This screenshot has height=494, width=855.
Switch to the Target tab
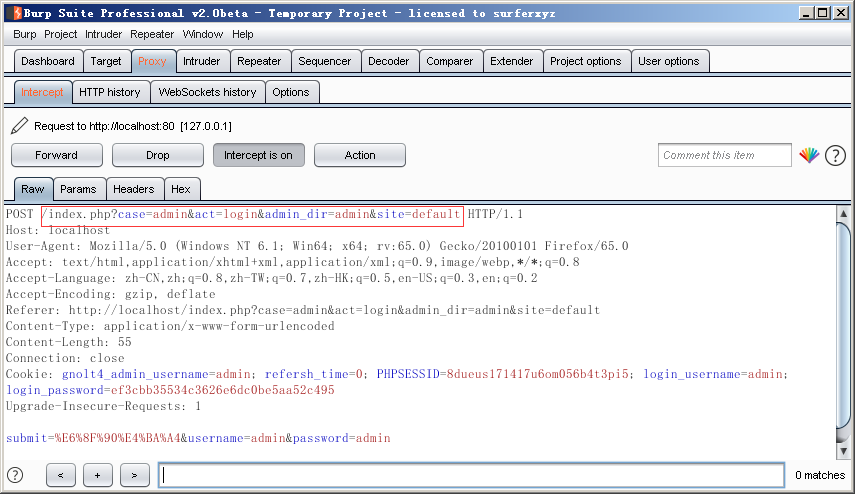106,61
